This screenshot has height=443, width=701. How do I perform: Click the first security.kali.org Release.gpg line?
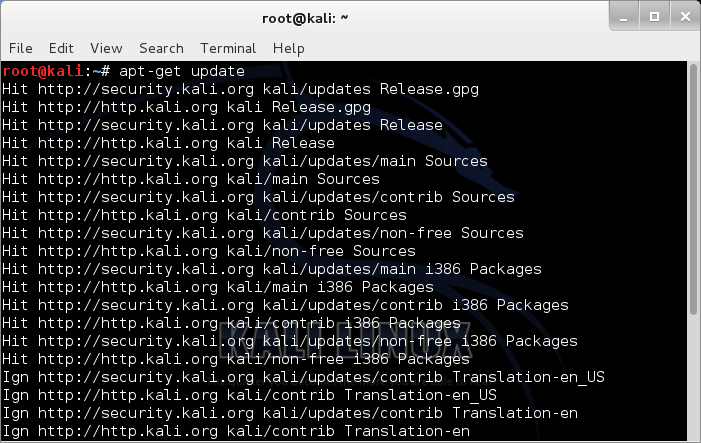(x=241, y=89)
